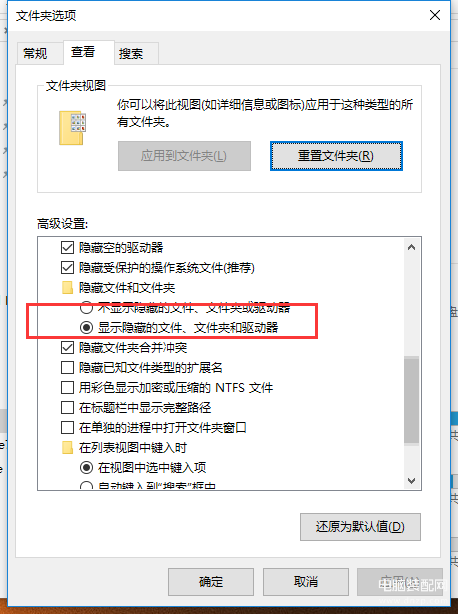The height and width of the screenshot is (614, 458).
Task: Uncheck 隐藏空的驱动器 checkbox
Action: pos(67,247)
